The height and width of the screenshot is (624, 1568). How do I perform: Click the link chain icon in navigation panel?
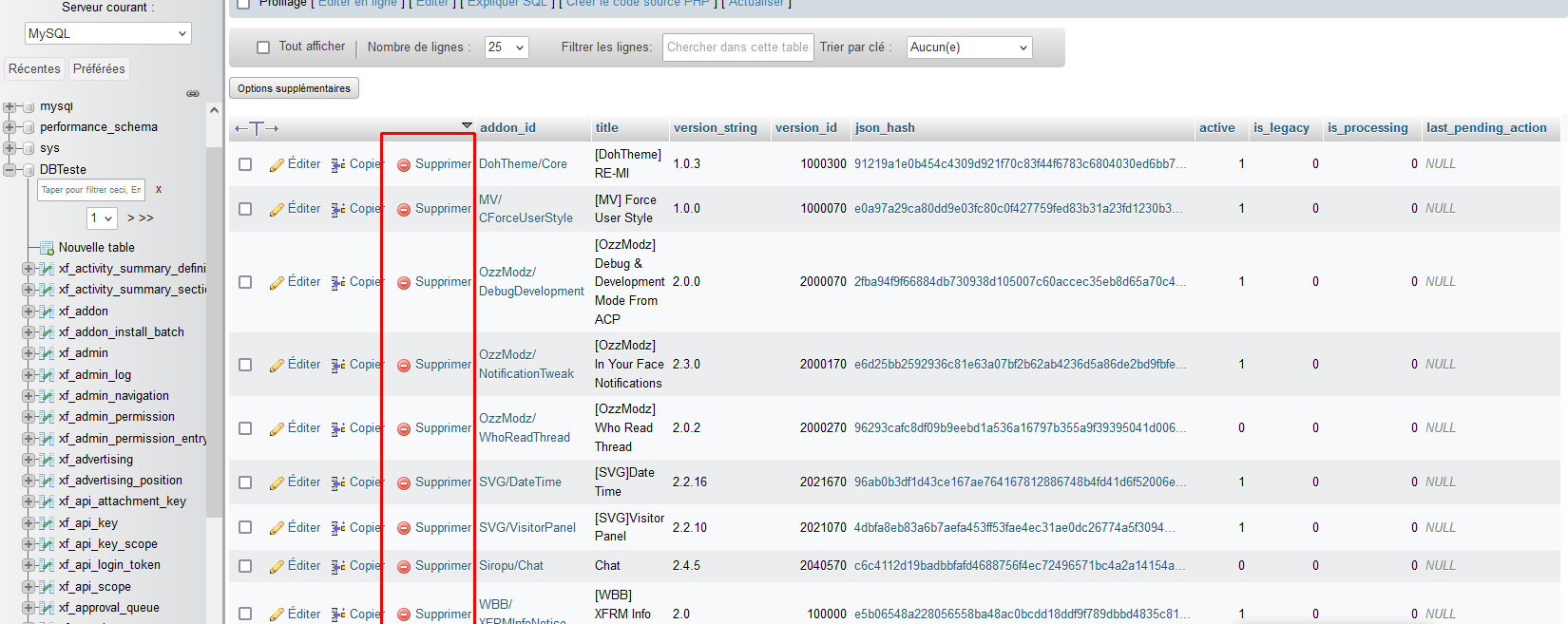(193, 93)
